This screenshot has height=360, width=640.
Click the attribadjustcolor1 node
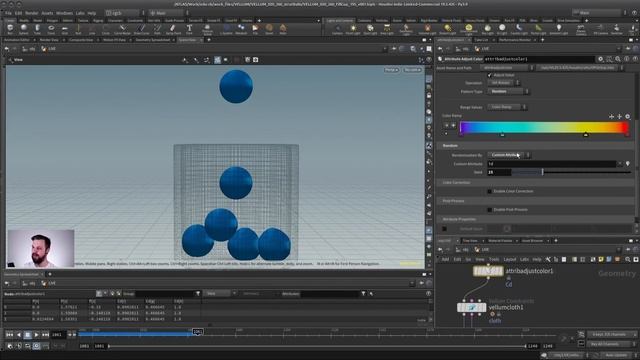[x=488, y=271]
